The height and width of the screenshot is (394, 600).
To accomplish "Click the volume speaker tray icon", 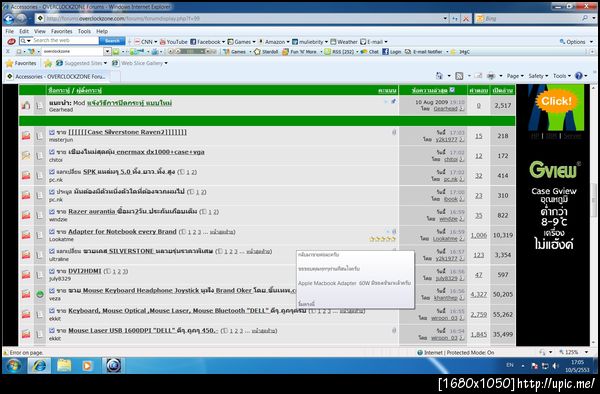I will 556,366.
